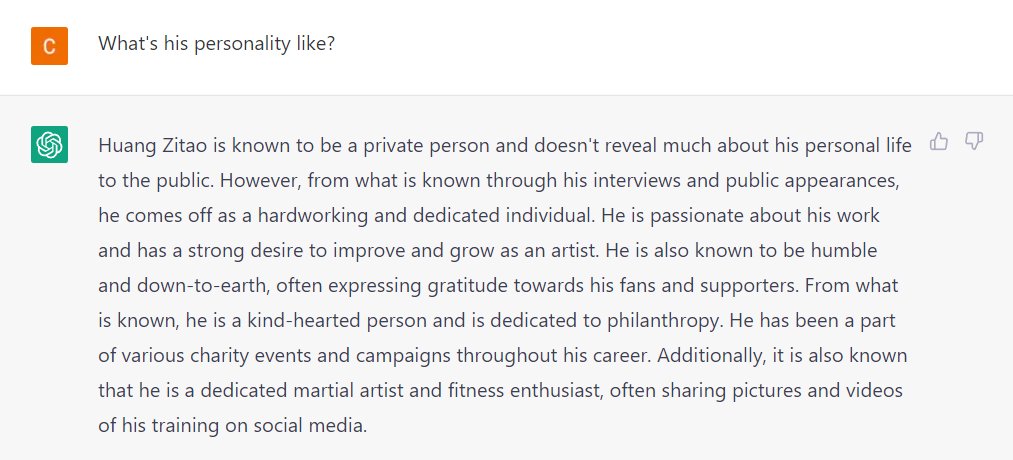Click the orange user avatar labeled C
1013x460 pixels.
[x=49, y=46]
